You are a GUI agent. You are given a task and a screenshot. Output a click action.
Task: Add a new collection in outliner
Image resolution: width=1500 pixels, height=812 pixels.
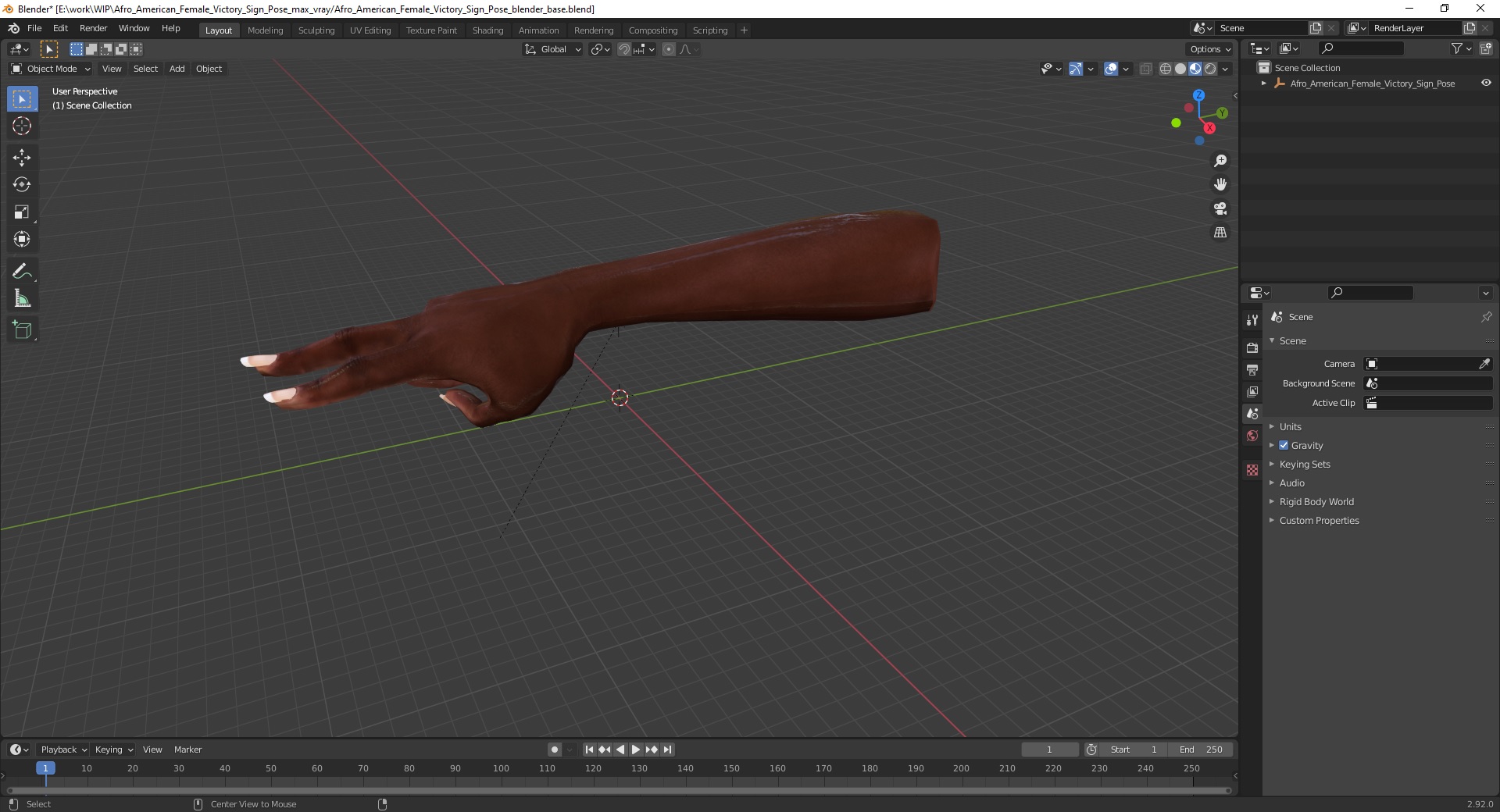[x=1486, y=48]
